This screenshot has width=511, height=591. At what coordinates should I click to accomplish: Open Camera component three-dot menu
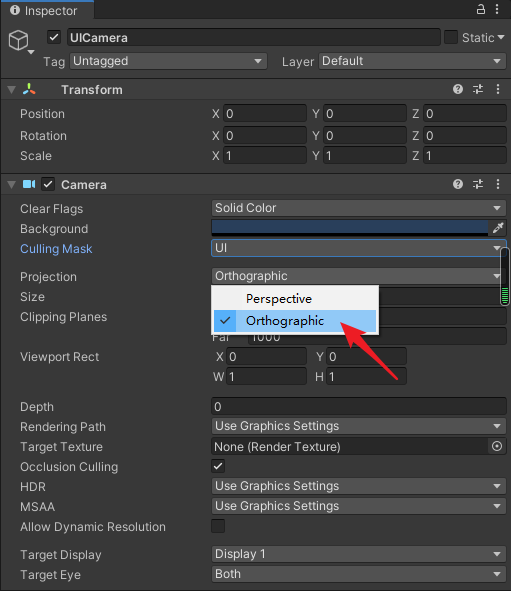coord(498,184)
